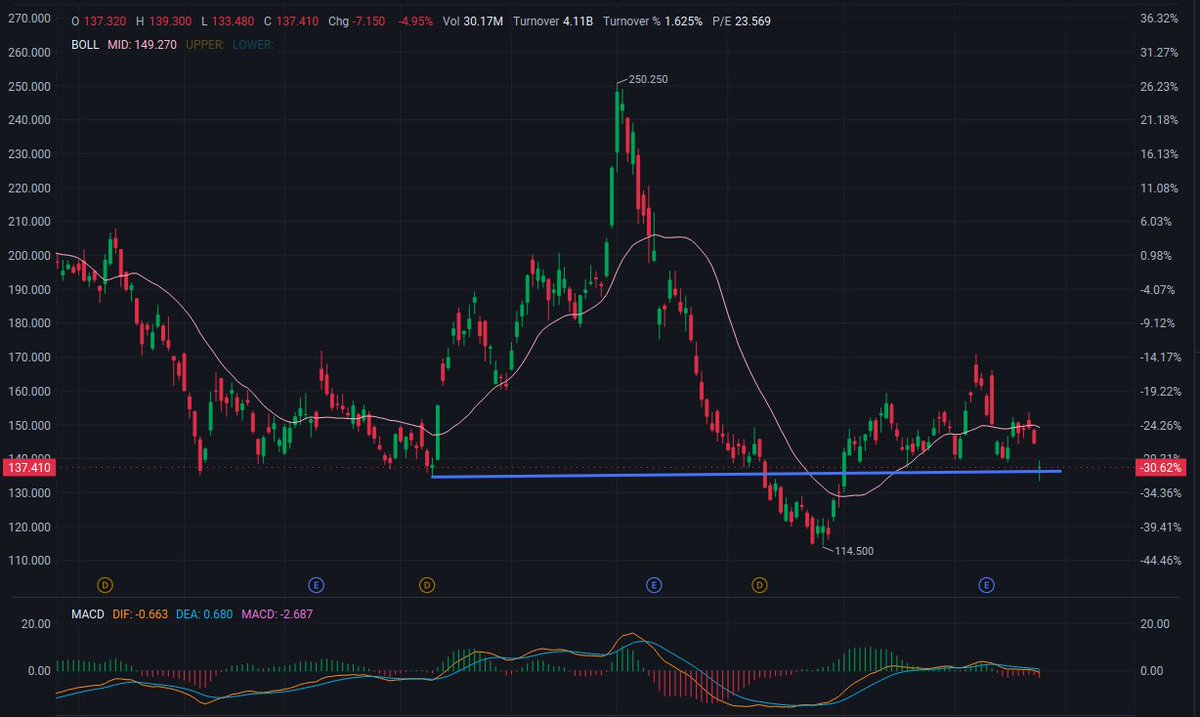1200x717 pixels.
Task: Click the 114.500 low price label
Action: pyautogui.click(x=855, y=551)
